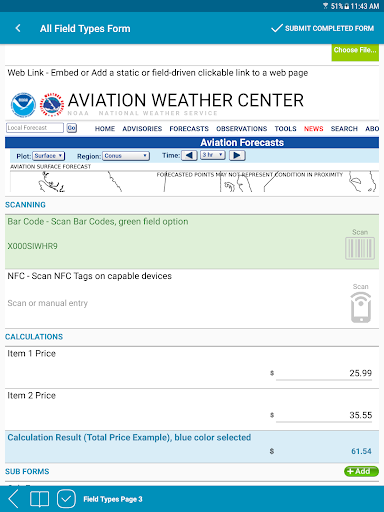Click the National Weather Service logo
384x512 pixels.
tap(52, 105)
